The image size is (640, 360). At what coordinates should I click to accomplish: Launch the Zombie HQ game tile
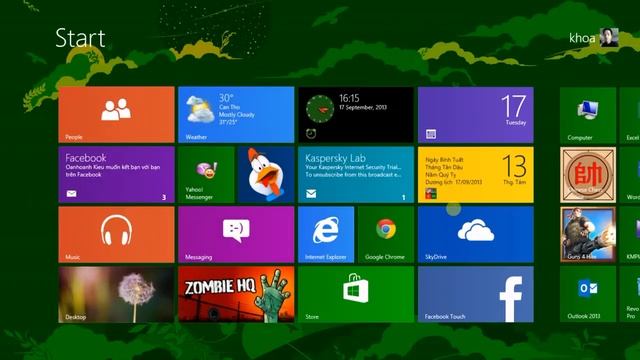tap(236, 295)
